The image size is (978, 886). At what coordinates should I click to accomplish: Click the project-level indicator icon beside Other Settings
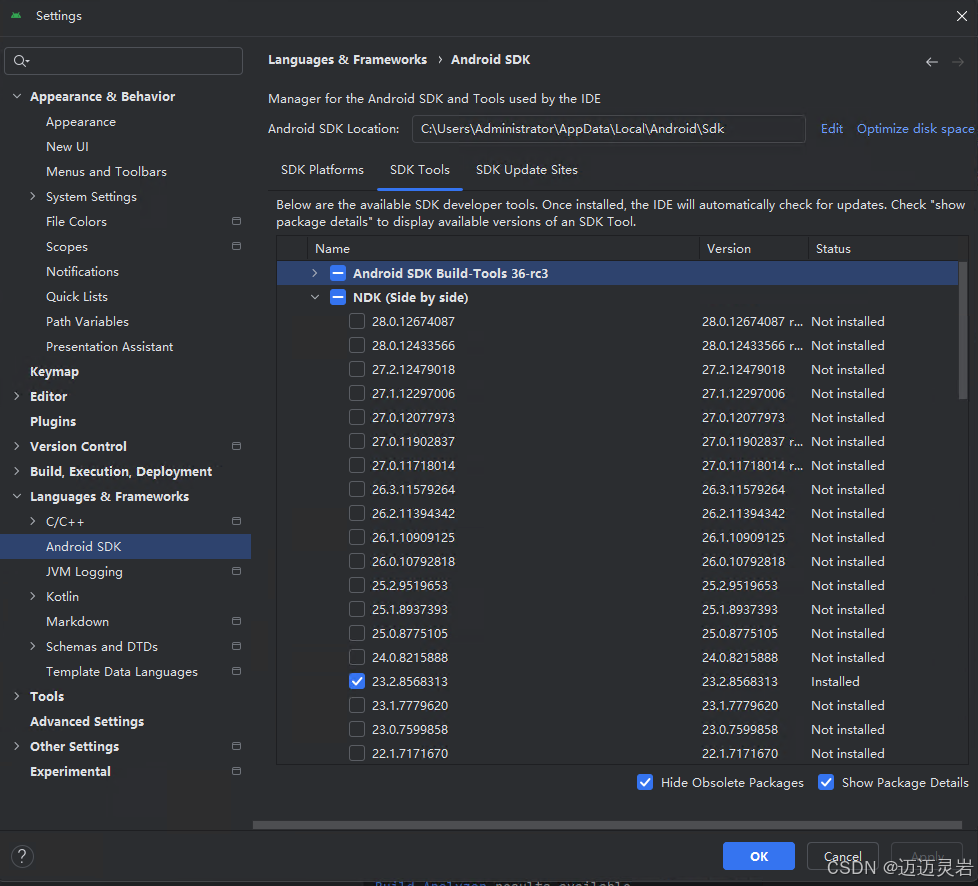pos(236,746)
